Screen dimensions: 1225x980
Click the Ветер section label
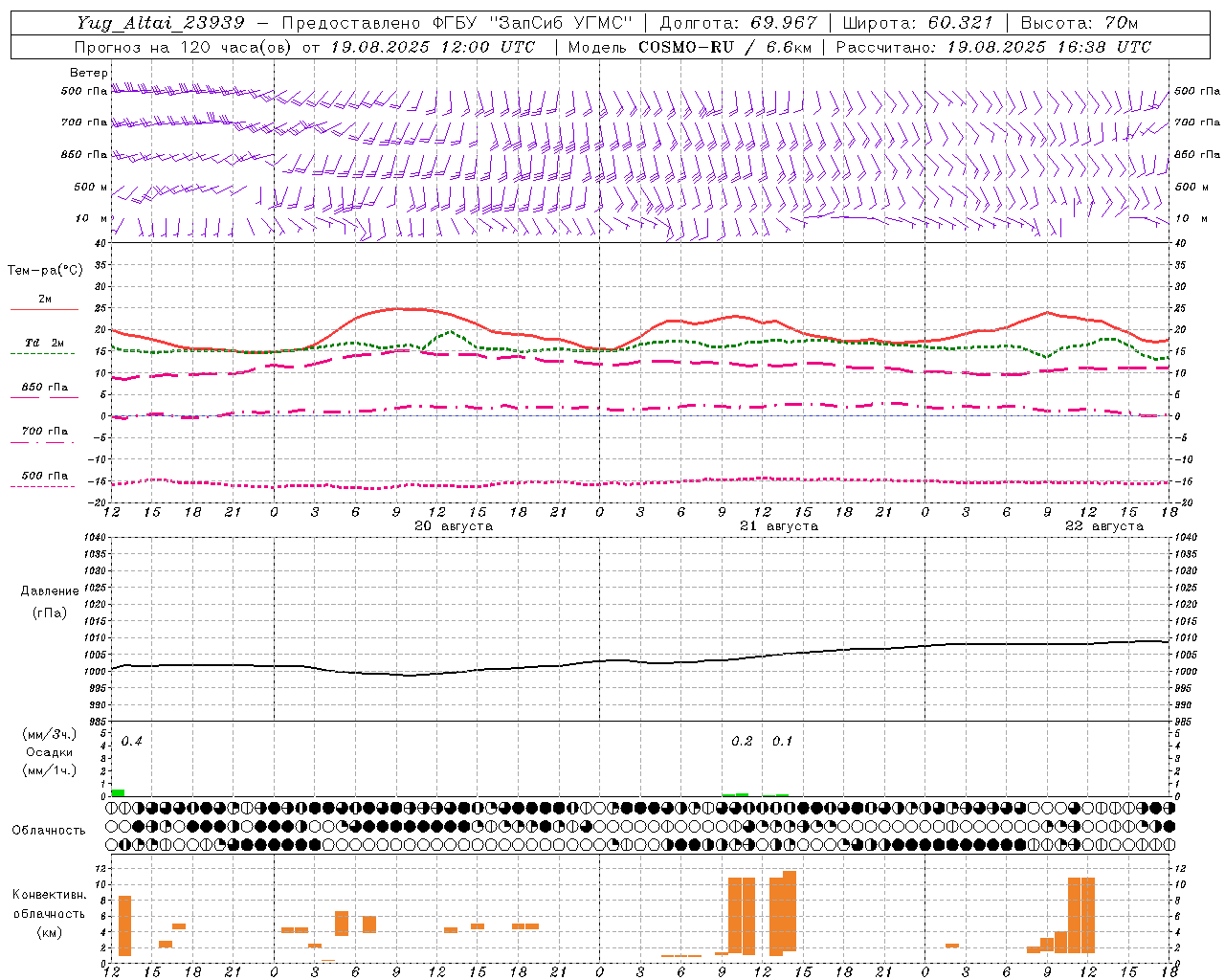[89, 73]
